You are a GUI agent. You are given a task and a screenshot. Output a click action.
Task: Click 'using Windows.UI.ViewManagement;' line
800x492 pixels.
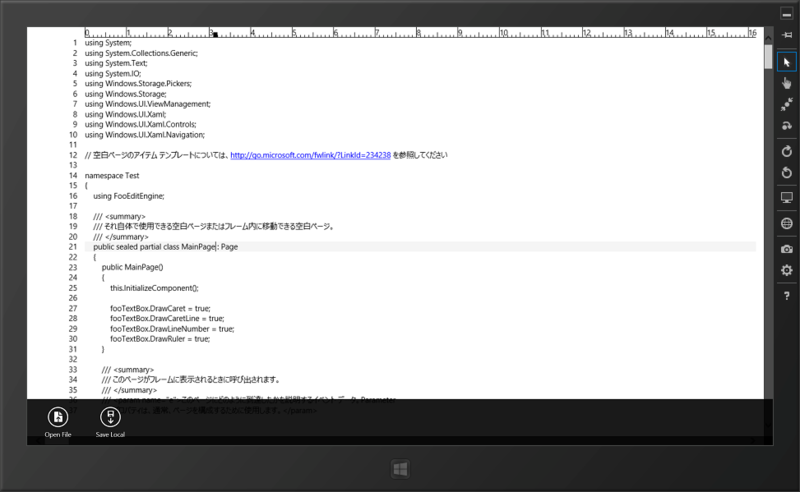tap(147, 104)
